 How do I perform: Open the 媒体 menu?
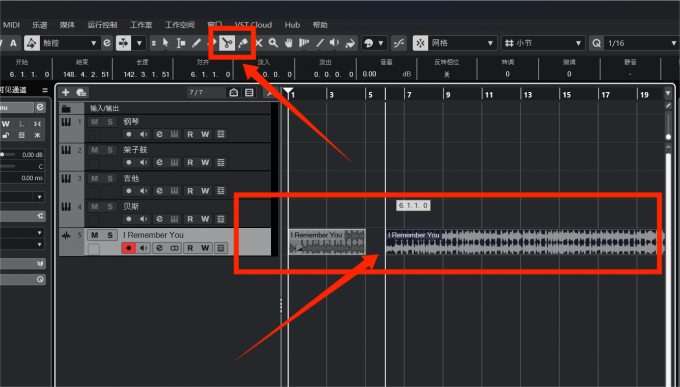67,25
